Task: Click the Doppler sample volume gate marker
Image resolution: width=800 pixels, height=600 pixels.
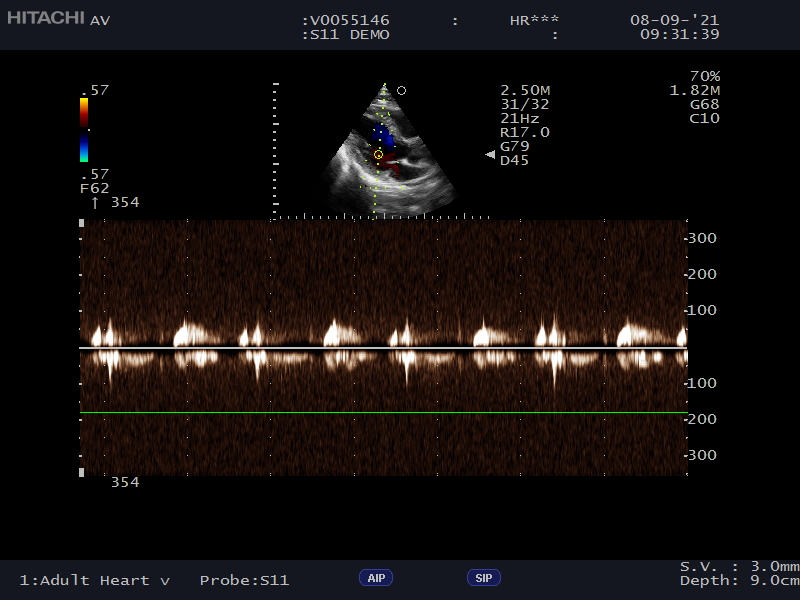Action: (x=378, y=154)
